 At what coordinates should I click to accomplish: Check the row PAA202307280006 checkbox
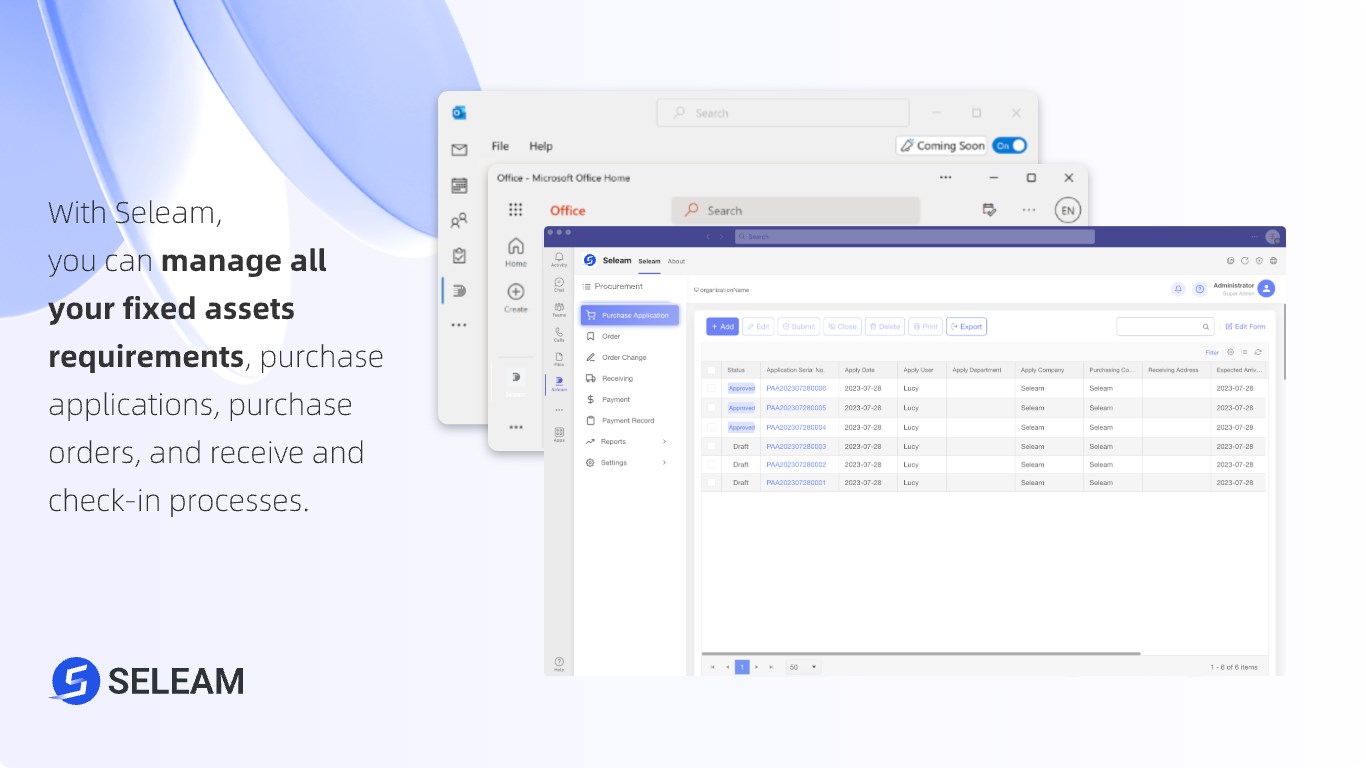[x=711, y=388]
